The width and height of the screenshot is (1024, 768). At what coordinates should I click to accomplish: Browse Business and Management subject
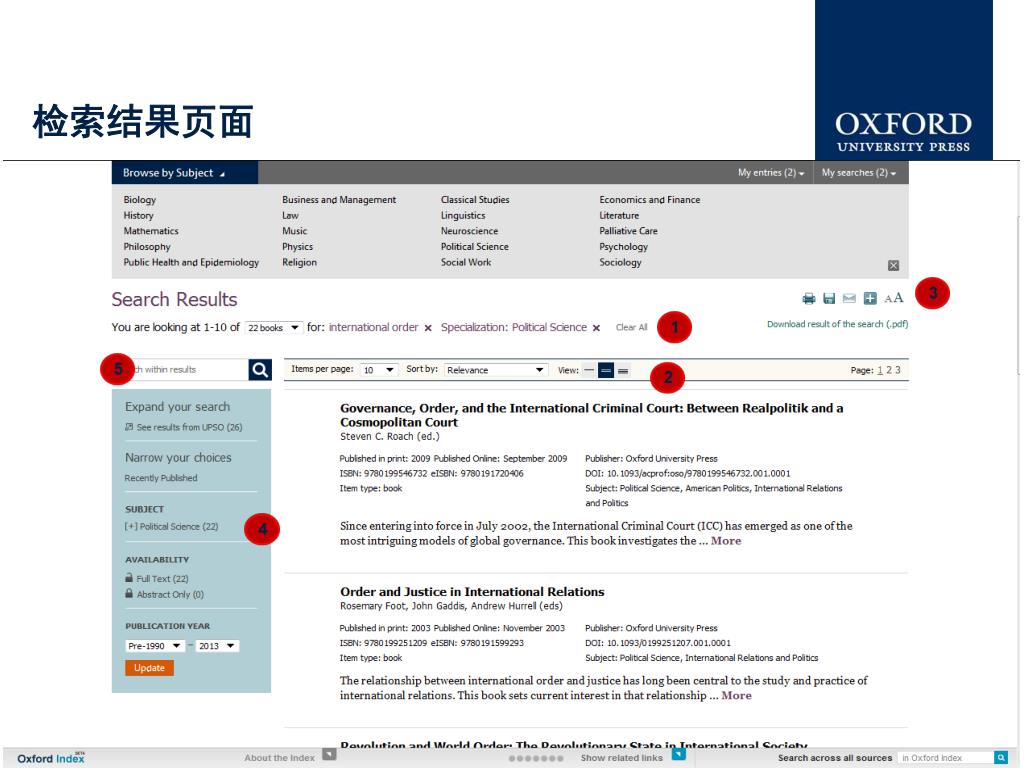[339, 200]
